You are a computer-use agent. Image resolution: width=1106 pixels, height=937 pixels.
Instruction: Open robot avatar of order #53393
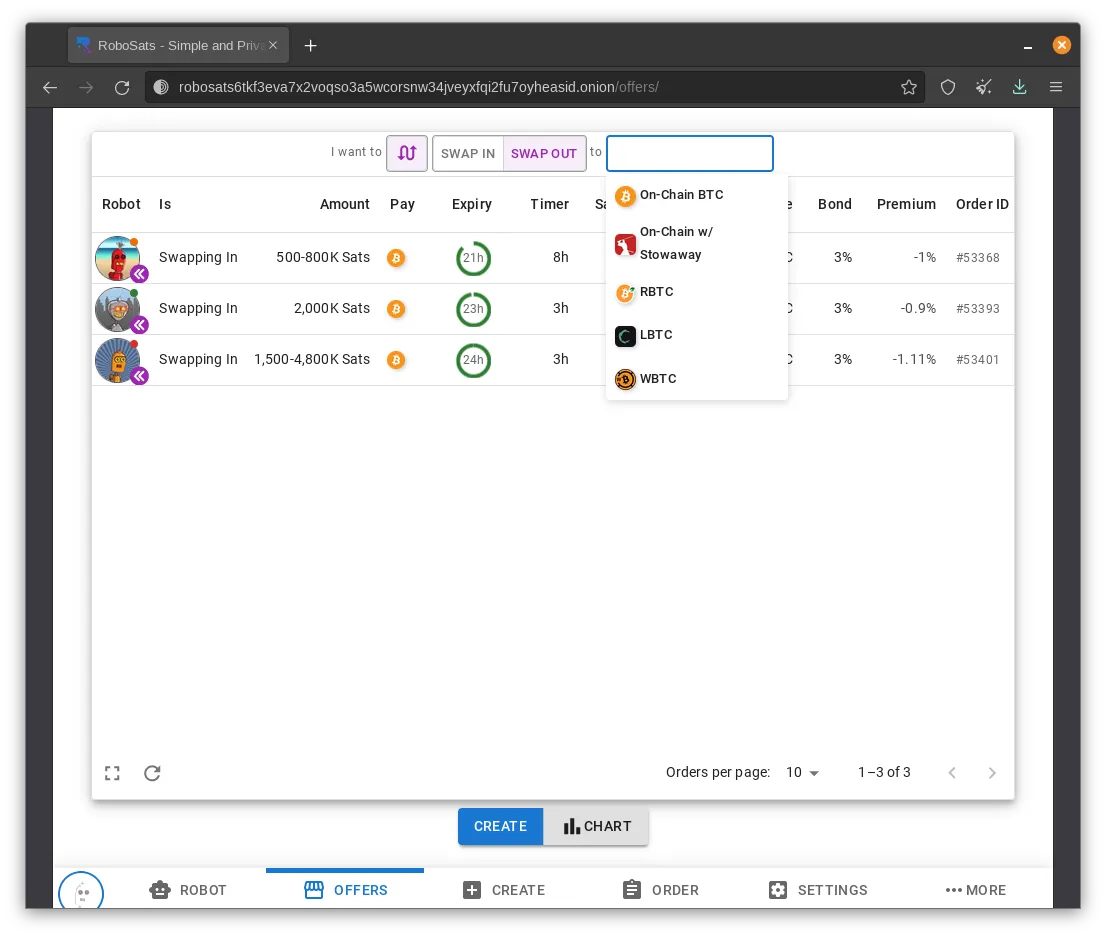pyautogui.click(x=118, y=309)
